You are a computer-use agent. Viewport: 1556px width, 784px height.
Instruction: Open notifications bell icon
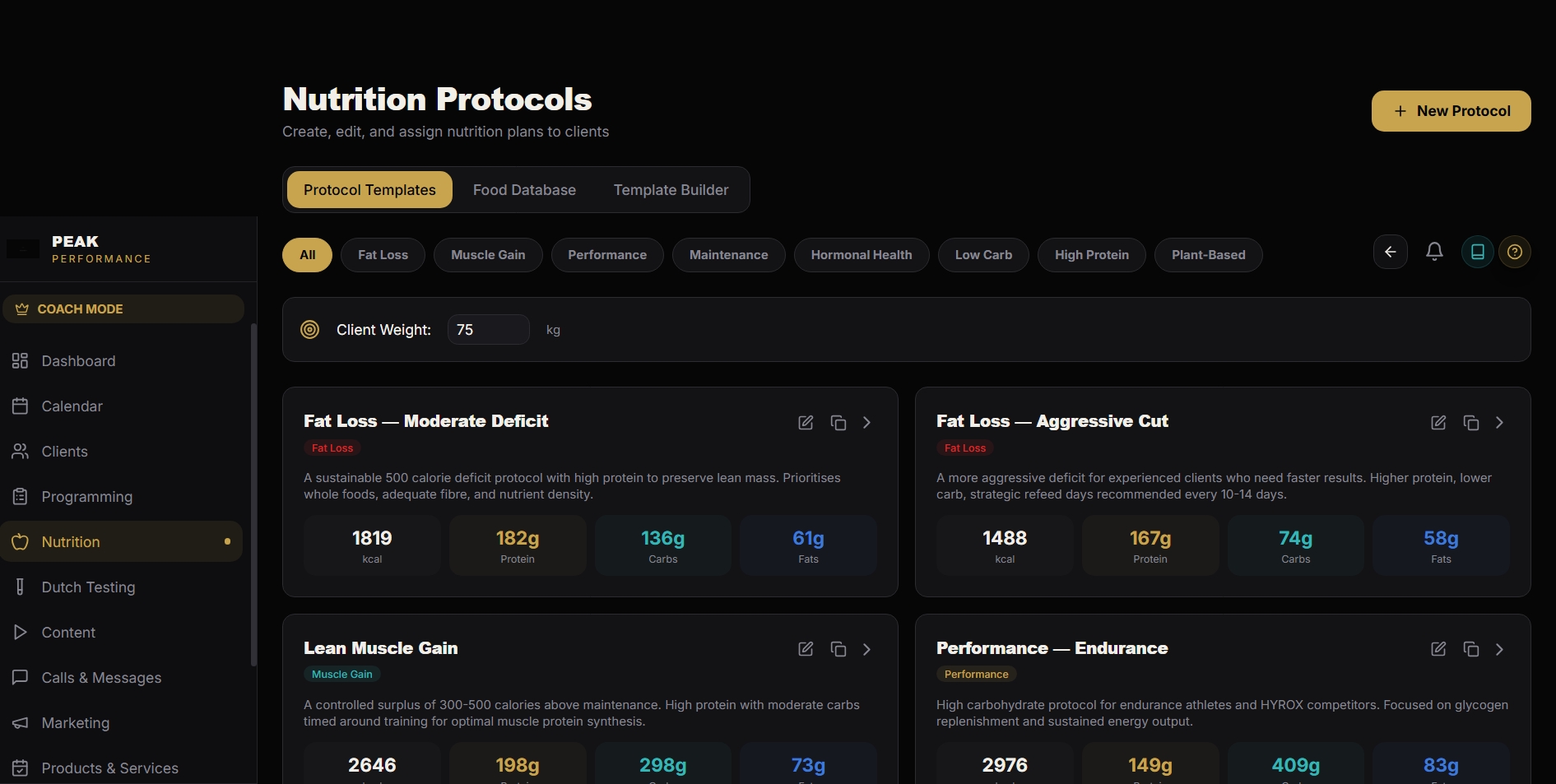click(x=1434, y=252)
